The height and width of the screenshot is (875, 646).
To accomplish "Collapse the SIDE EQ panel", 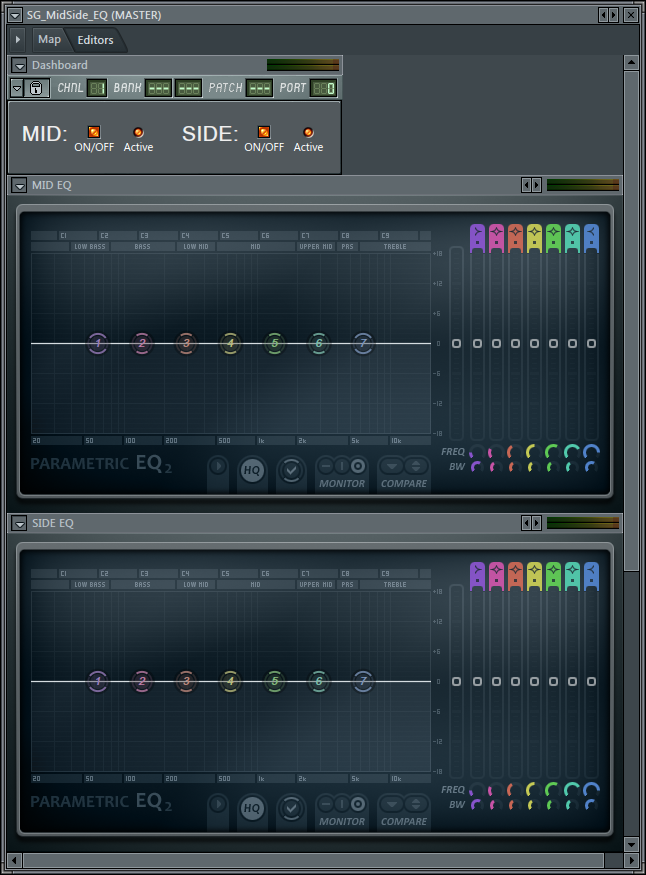I will (20, 523).
